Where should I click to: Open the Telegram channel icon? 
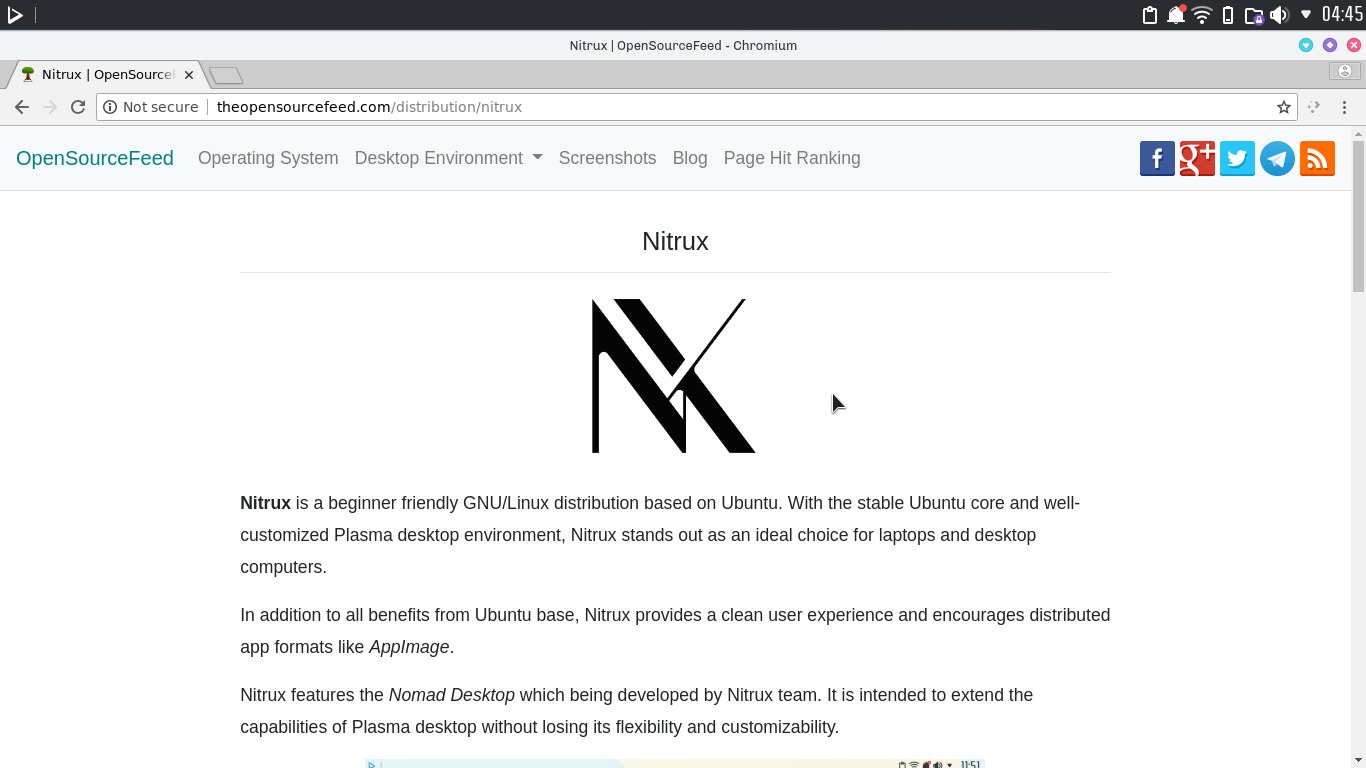click(1277, 158)
